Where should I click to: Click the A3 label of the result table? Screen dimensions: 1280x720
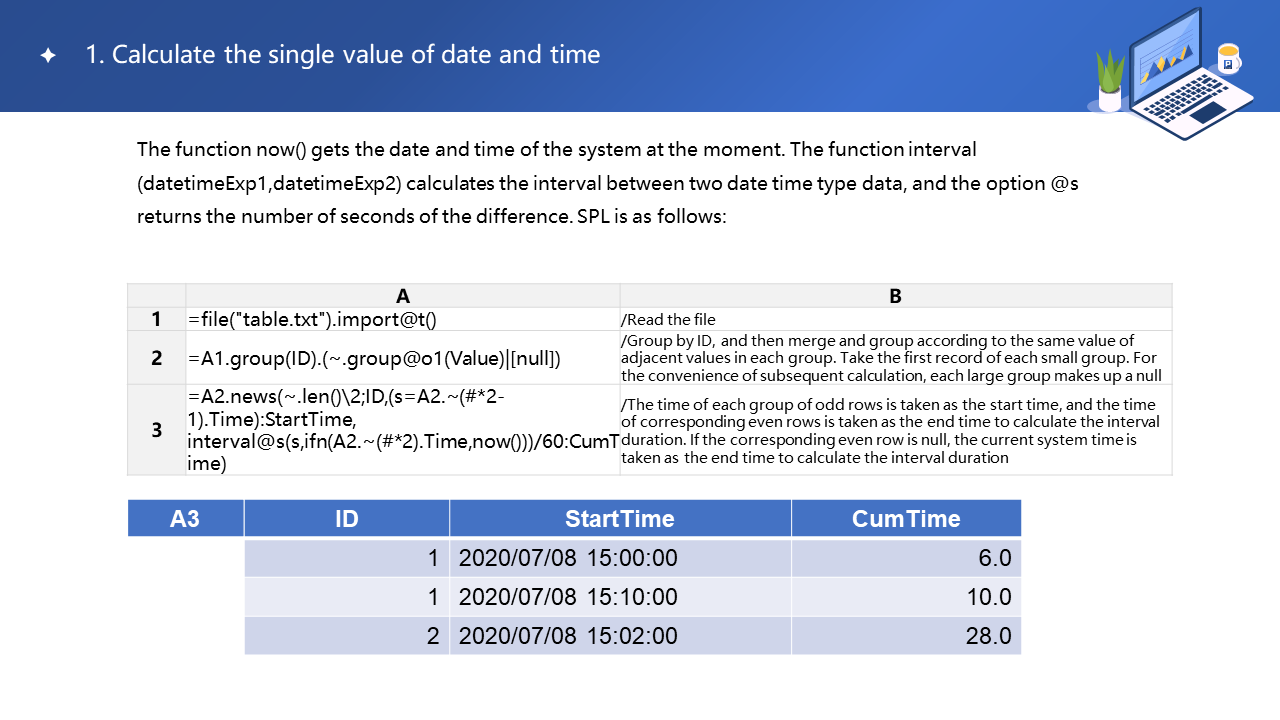pos(186,518)
